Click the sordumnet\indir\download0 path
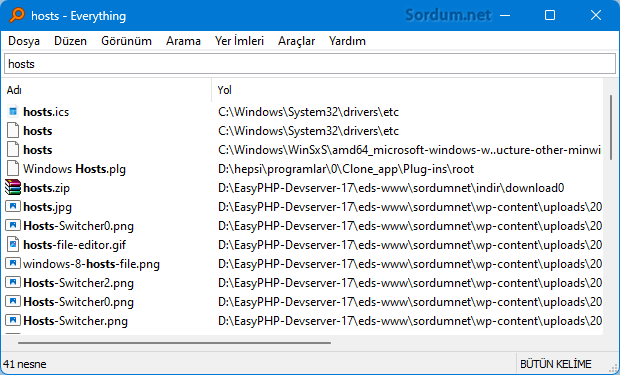The height and width of the screenshot is (375, 620). click(x=391, y=188)
